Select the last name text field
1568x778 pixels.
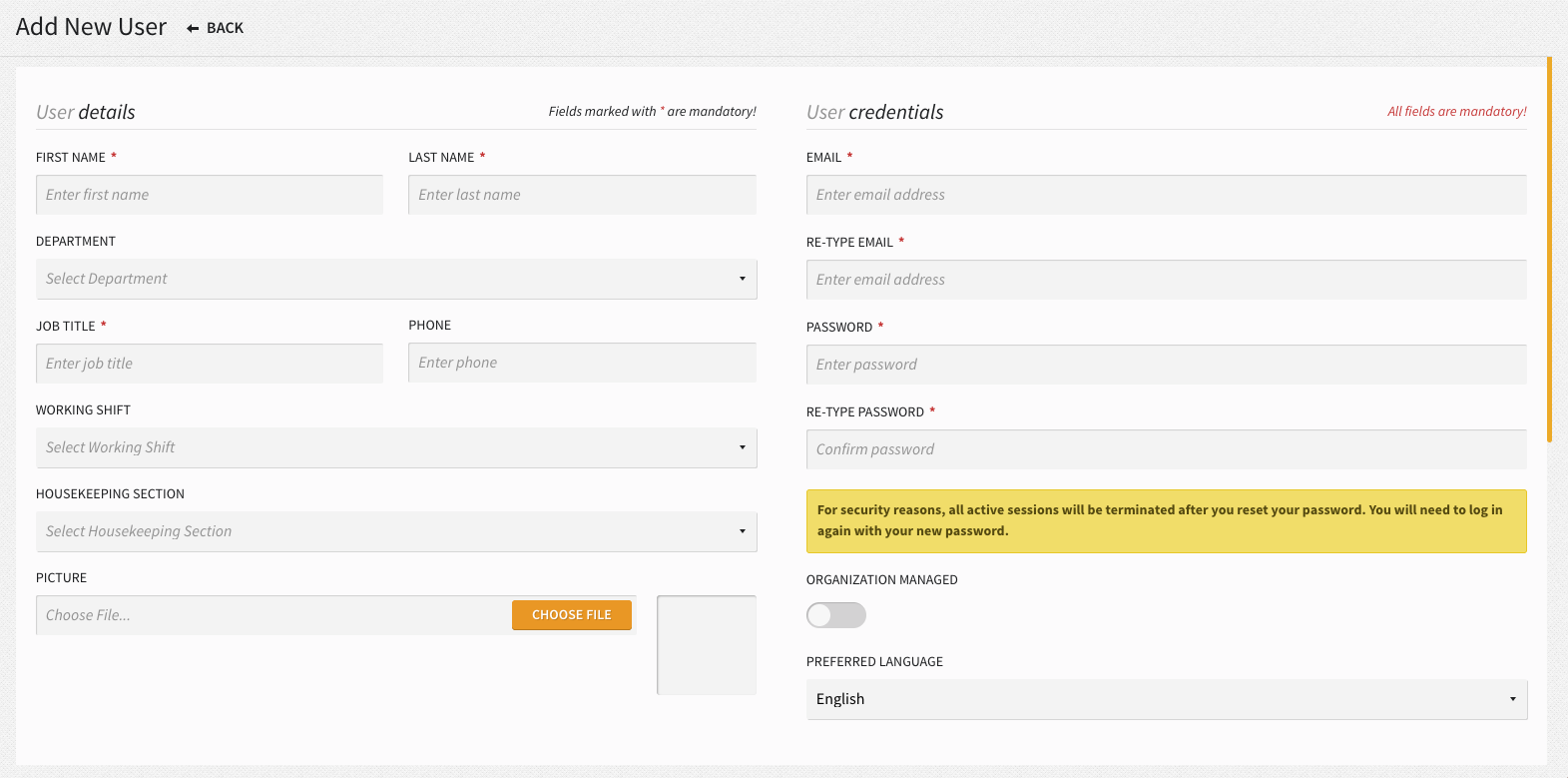click(x=582, y=195)
